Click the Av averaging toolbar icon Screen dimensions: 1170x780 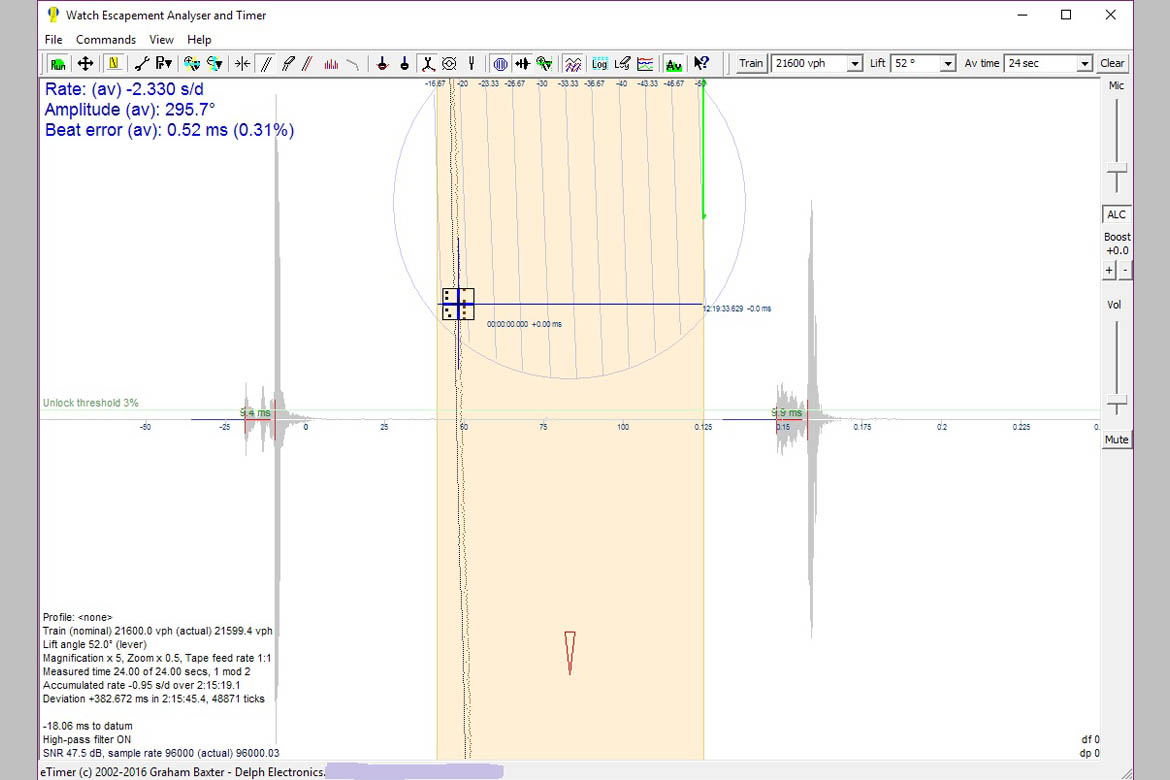(674, 64)
